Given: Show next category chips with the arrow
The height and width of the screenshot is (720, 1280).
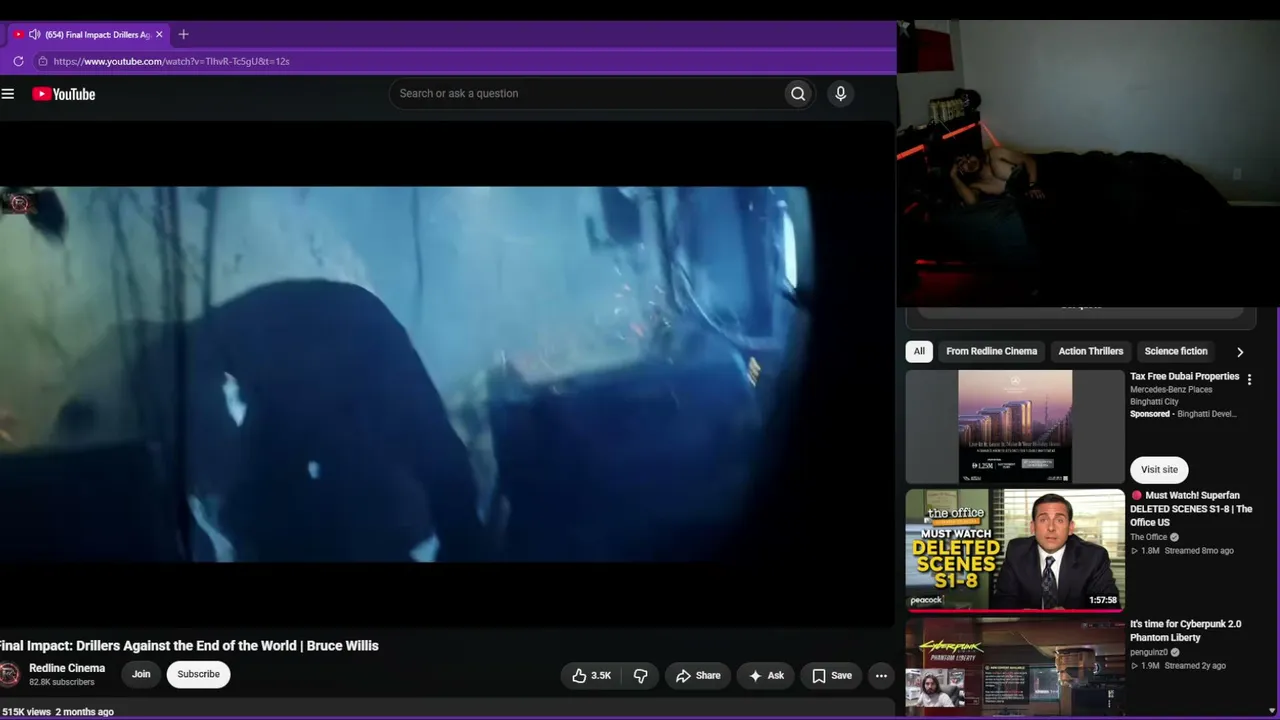Looking at the screenshot, I should (1240, 352).
